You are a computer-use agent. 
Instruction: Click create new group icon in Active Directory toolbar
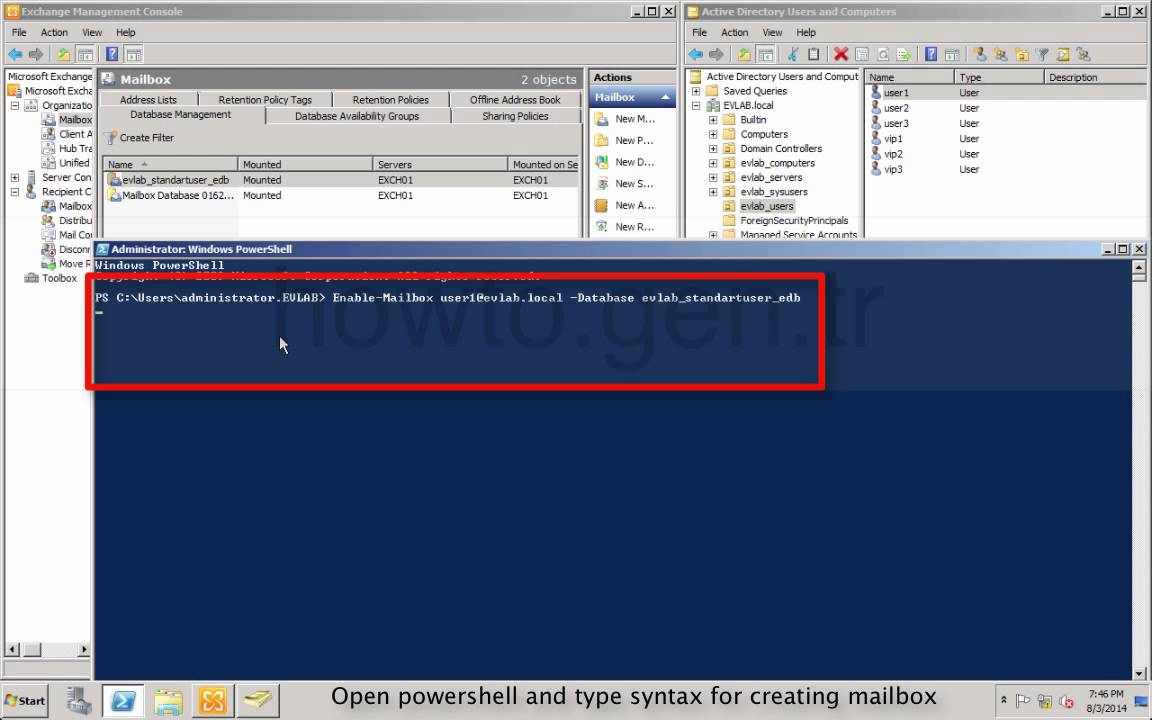[x=1001, y=54]
